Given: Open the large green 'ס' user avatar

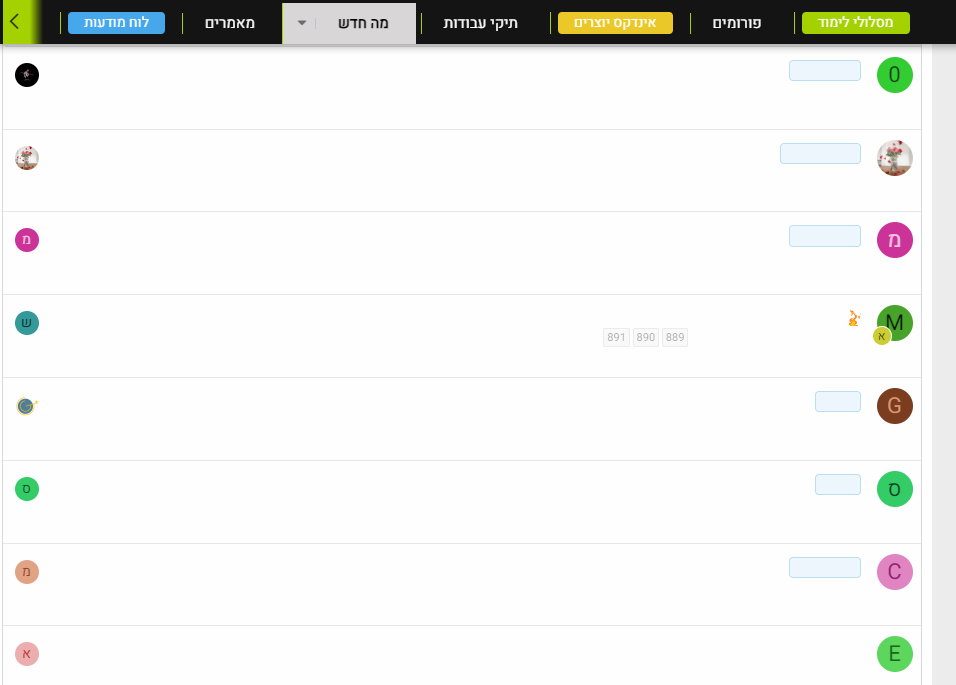Looking at the screenshot, I should point(894,489).
